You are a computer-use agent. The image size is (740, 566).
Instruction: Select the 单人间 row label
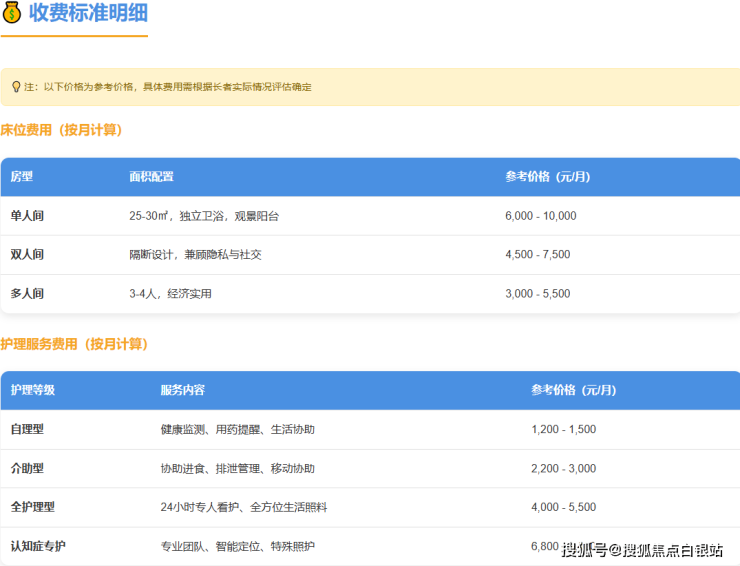pos(27,216)
